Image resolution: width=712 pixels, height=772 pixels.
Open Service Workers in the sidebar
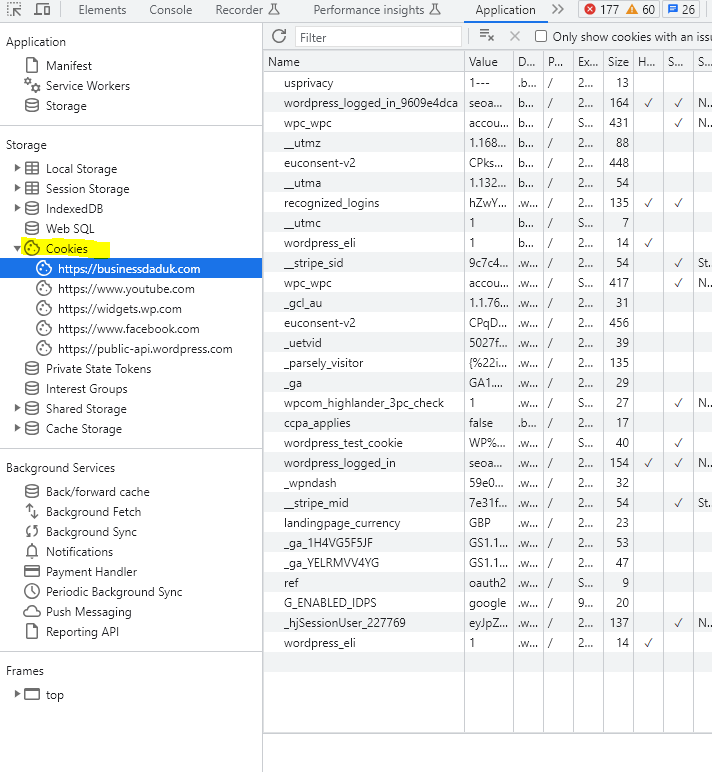pyautogui.click(x=87, y=86)
